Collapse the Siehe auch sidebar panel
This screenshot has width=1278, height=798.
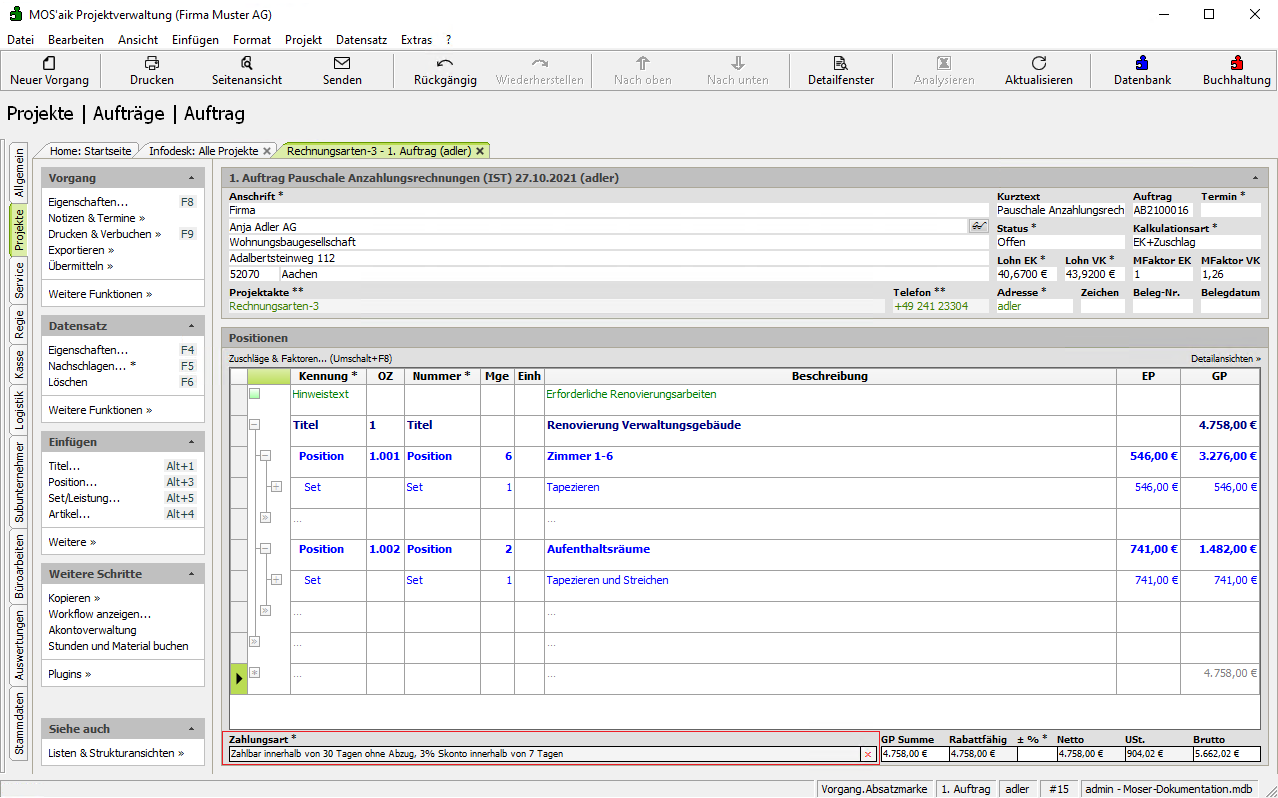(x=191, y=729)
